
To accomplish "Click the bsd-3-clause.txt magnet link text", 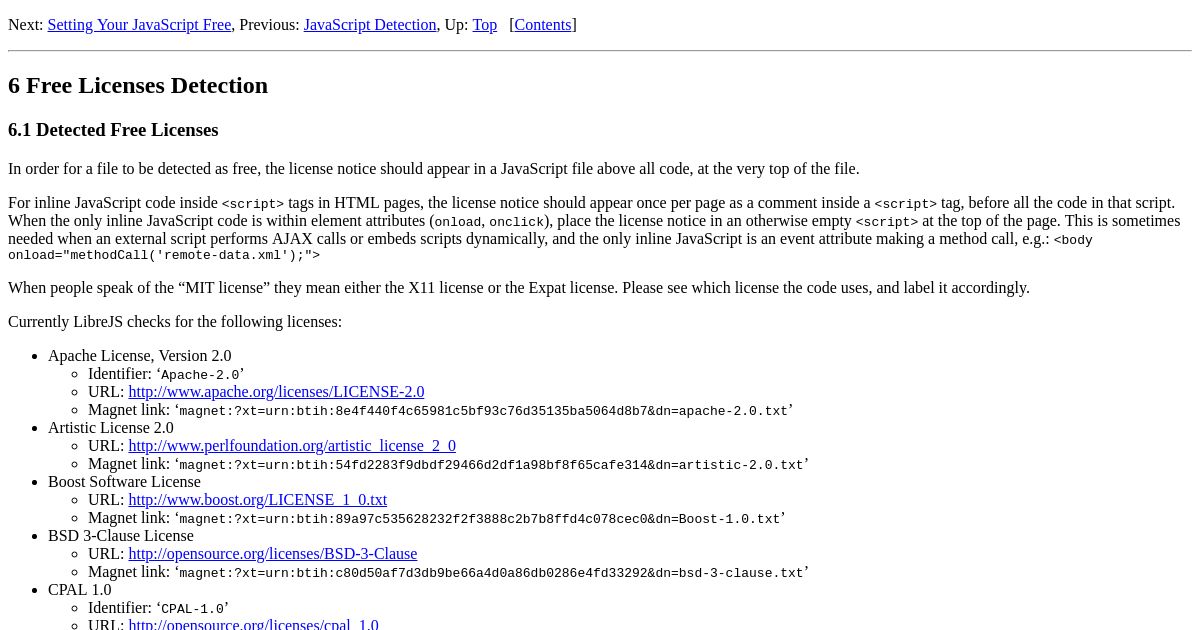I will [x=491, y=573].
